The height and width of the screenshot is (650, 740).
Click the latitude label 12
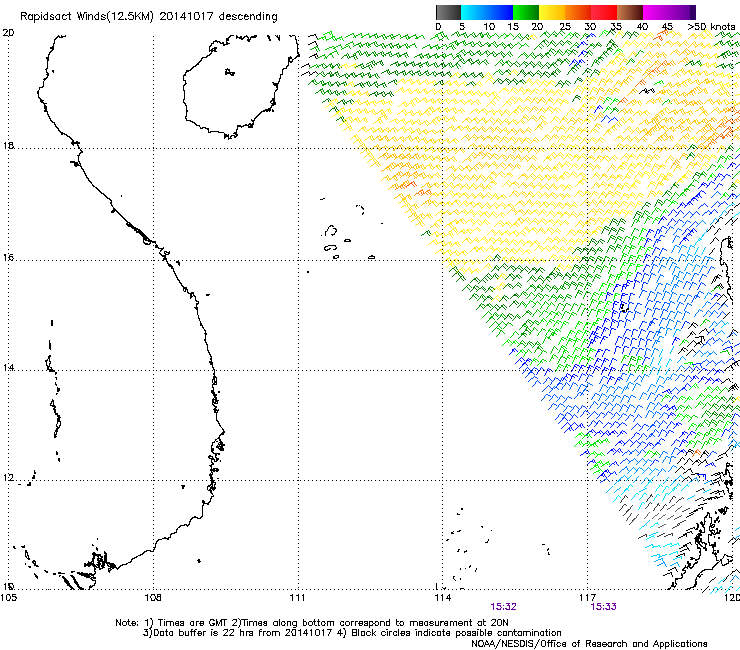pos(8,478)
